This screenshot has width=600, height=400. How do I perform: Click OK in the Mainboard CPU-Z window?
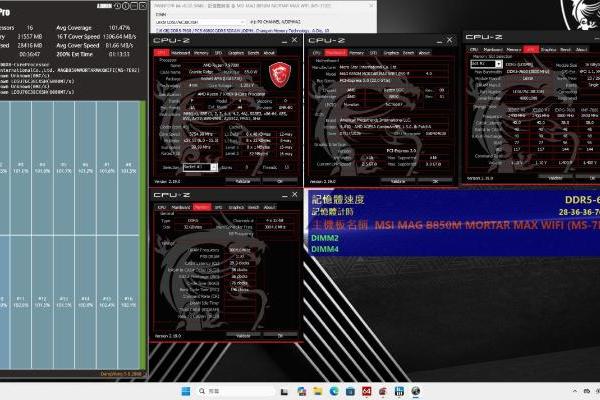pos(435,181)
